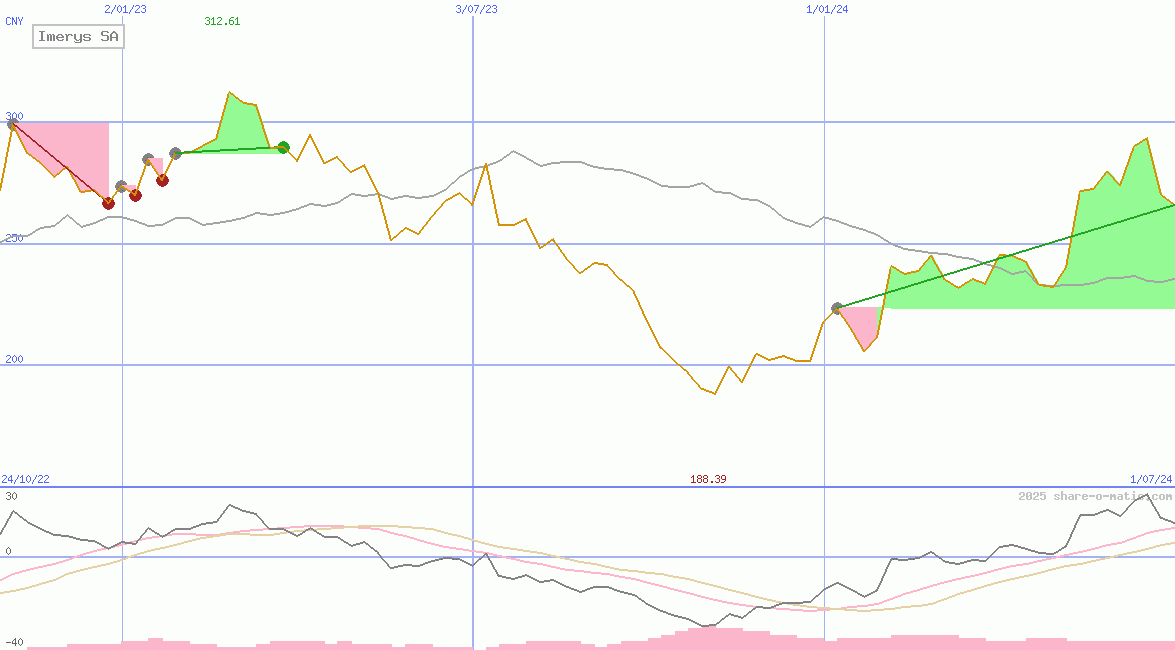Select the 1/01/24 date marker label
The height and width of the screenshot is (650, 1175).
click(x=827, y=9)
